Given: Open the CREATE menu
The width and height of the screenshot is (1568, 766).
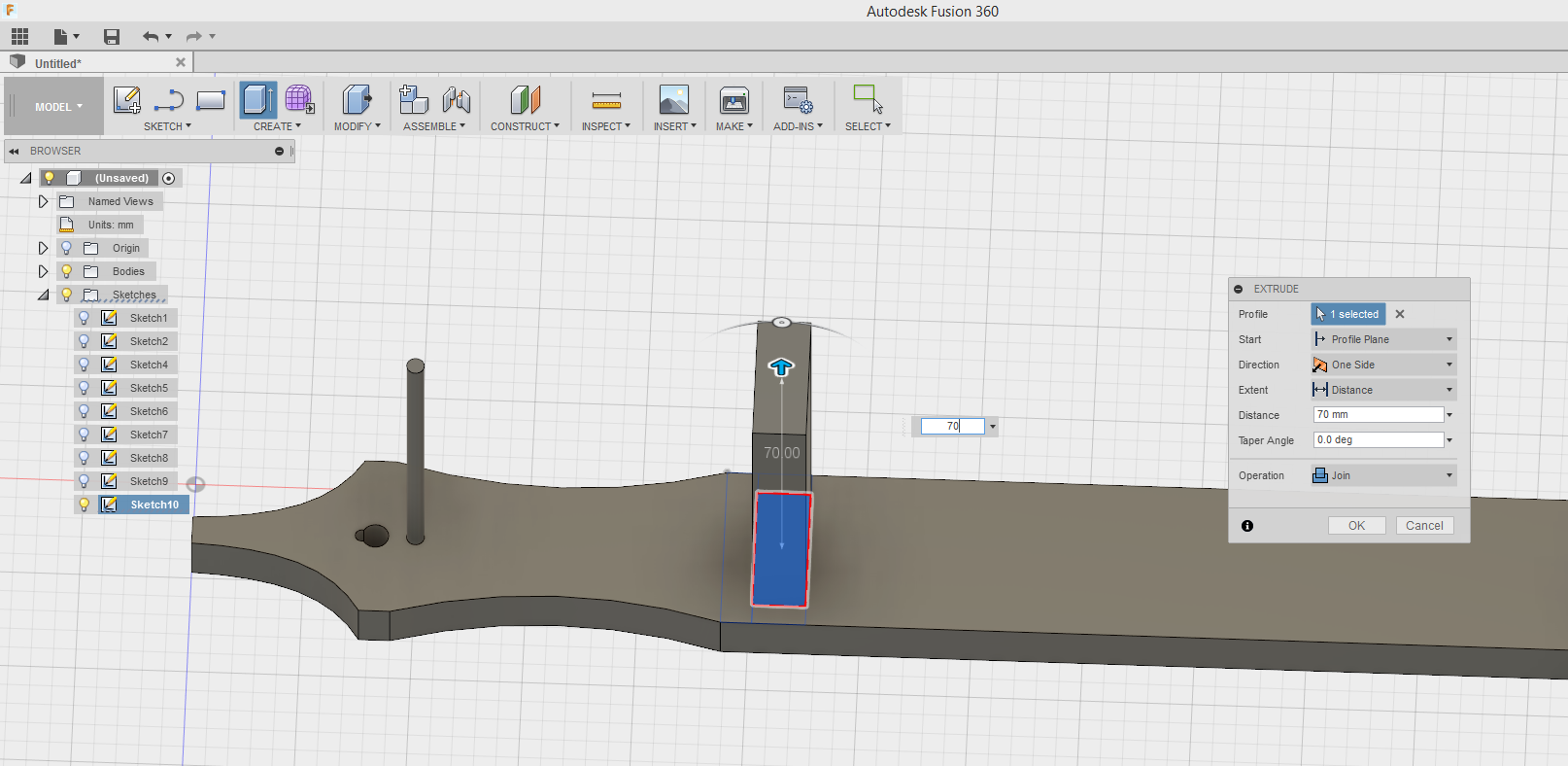Looking at the screenshot, I should tap(277, 126).
